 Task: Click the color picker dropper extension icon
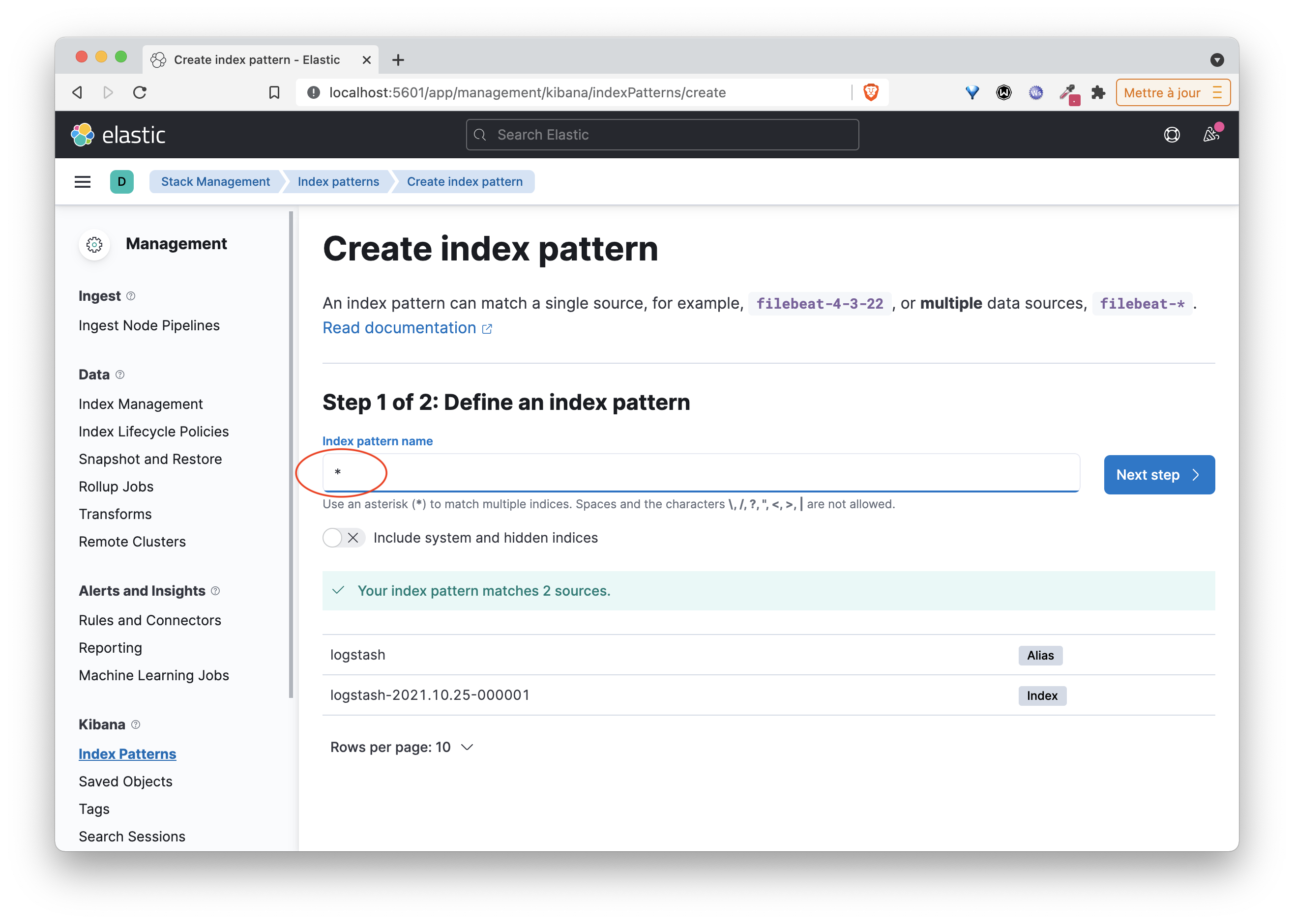pos(1069,94)
